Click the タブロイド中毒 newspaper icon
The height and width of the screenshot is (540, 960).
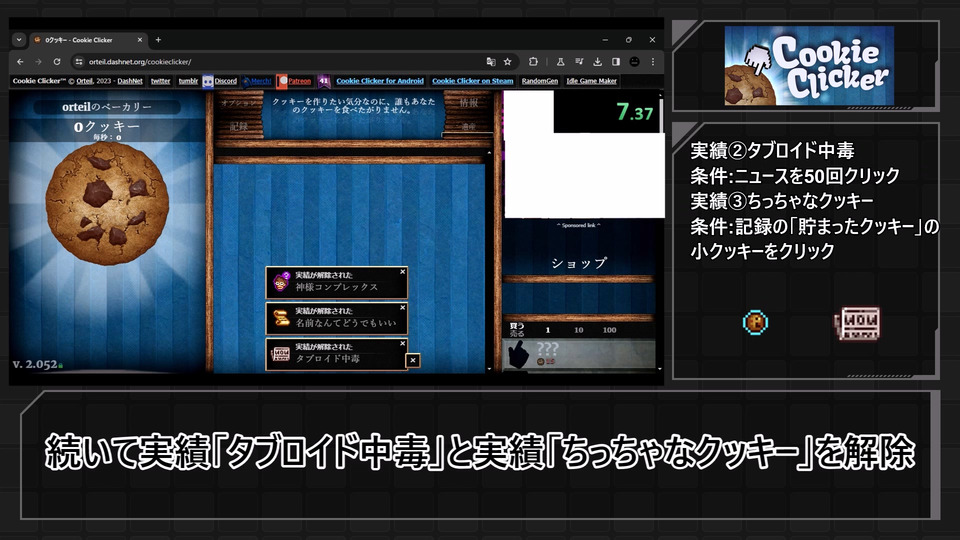point(281,354)
